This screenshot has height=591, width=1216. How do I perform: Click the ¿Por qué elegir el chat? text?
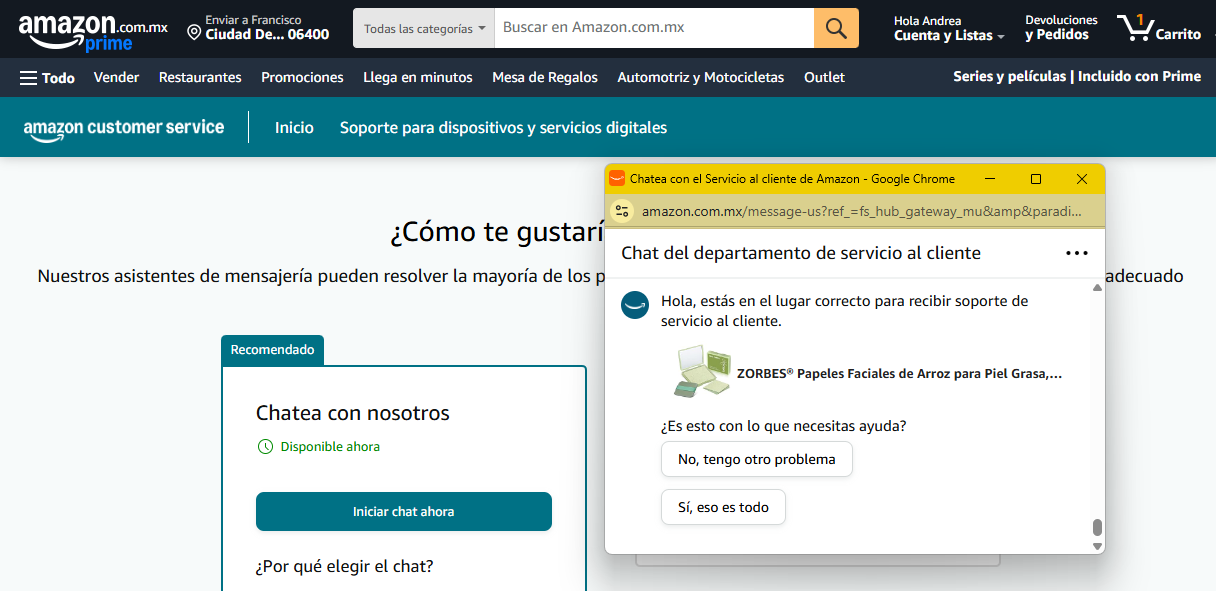[345, 566]
